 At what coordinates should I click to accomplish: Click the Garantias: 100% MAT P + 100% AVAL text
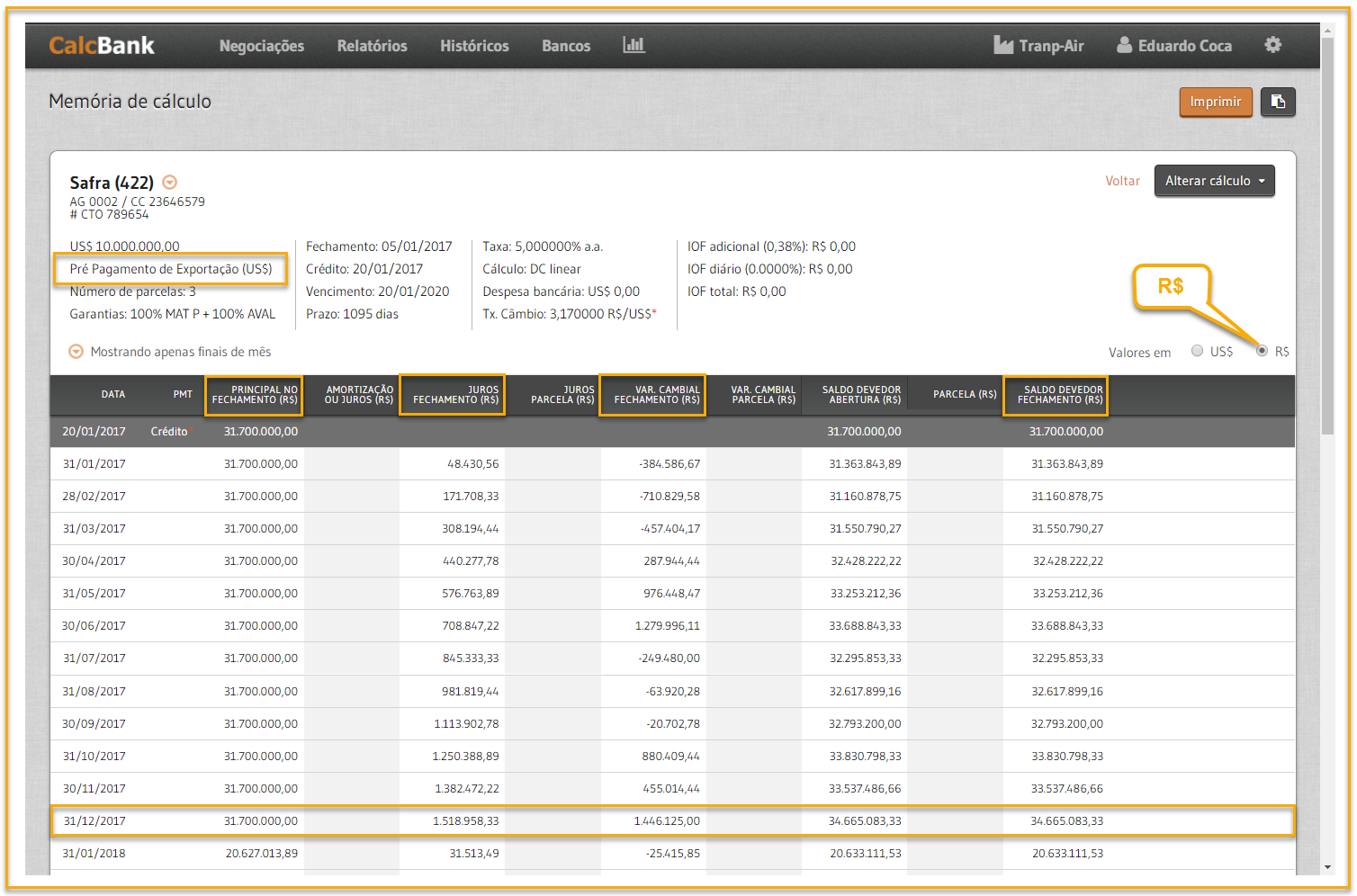[172, 314]
